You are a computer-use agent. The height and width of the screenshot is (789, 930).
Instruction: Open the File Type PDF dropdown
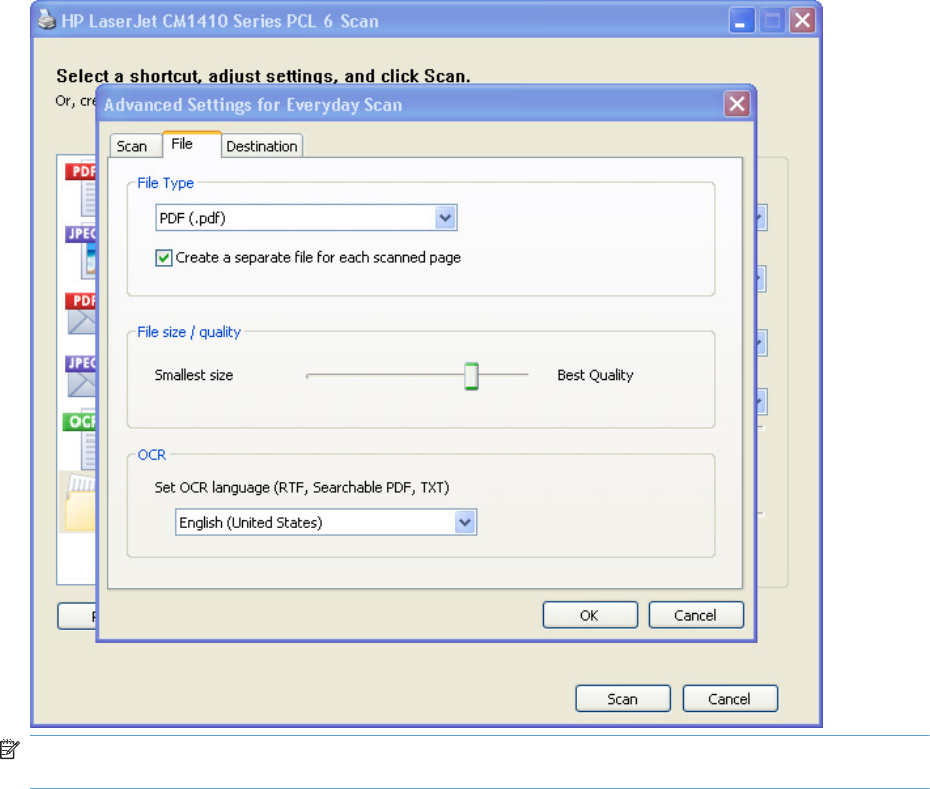[306, 218]
